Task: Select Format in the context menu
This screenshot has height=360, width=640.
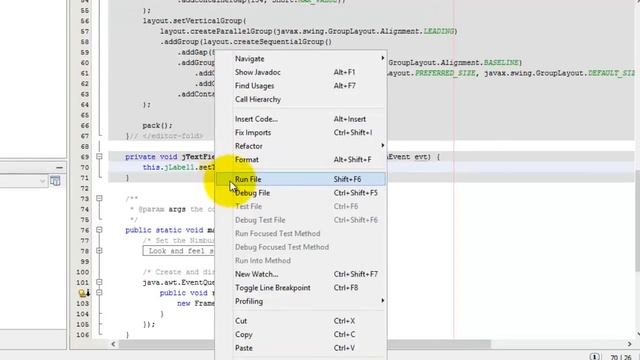Action: click(x=301, y=160)
